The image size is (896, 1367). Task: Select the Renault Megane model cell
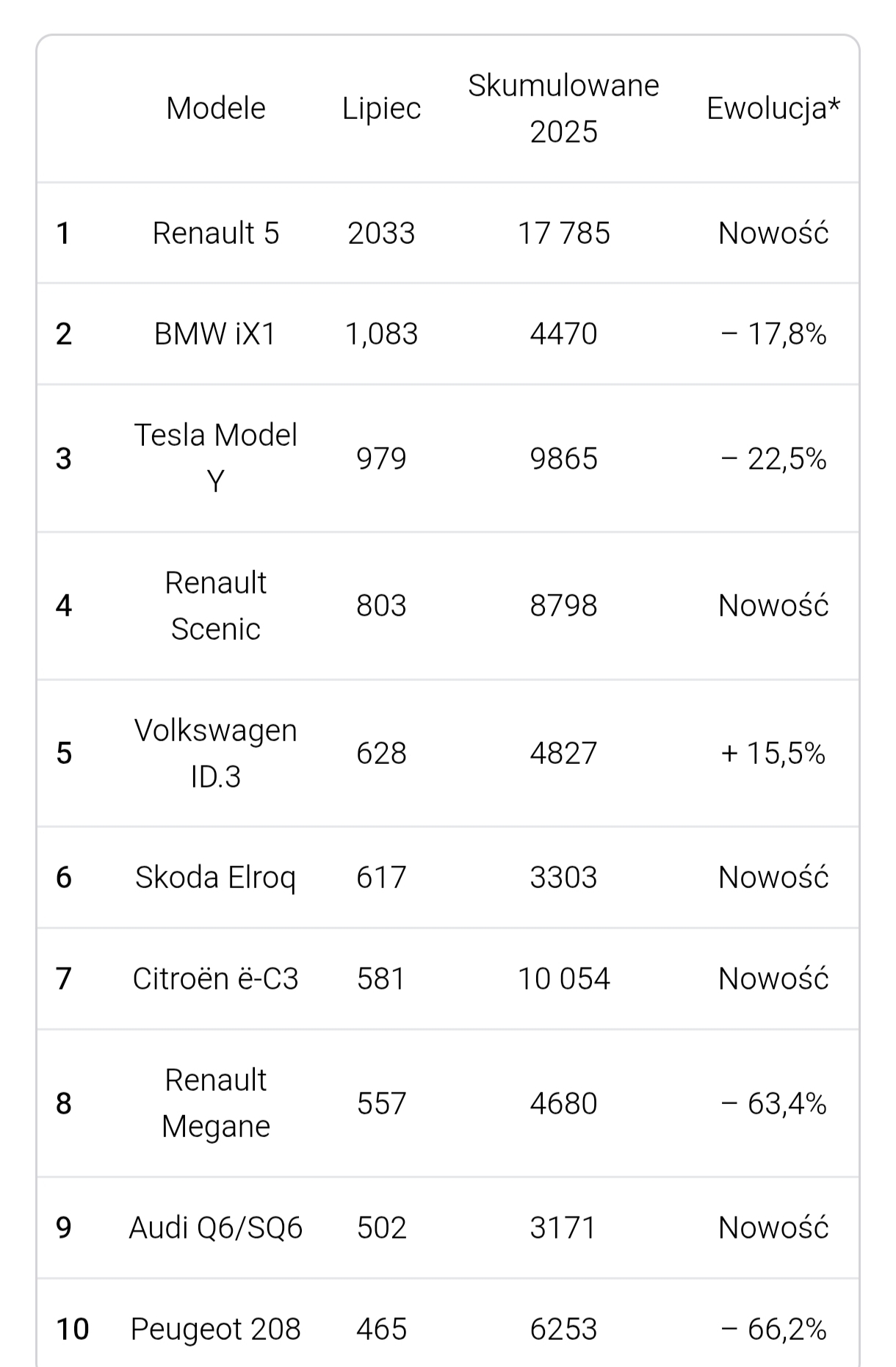pos(215,1103)
